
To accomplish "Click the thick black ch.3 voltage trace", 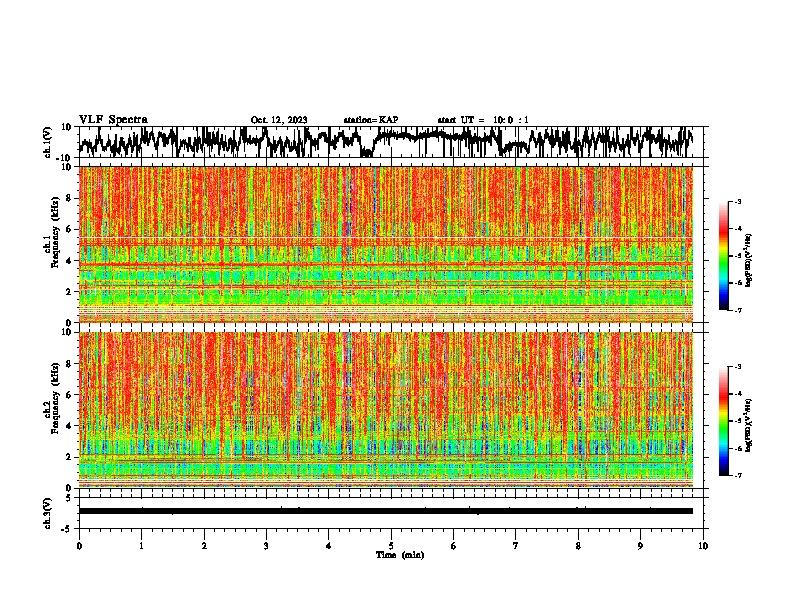I will pyautogui.click(x=386, y=511).
